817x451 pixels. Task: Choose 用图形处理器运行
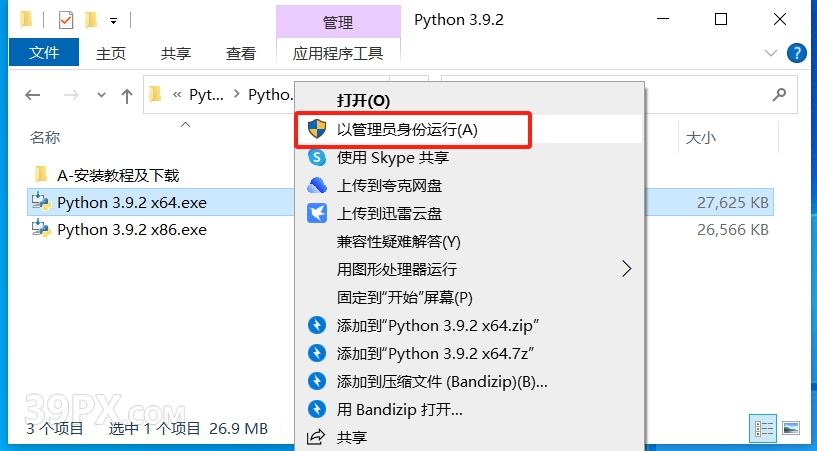click(469, 269)
